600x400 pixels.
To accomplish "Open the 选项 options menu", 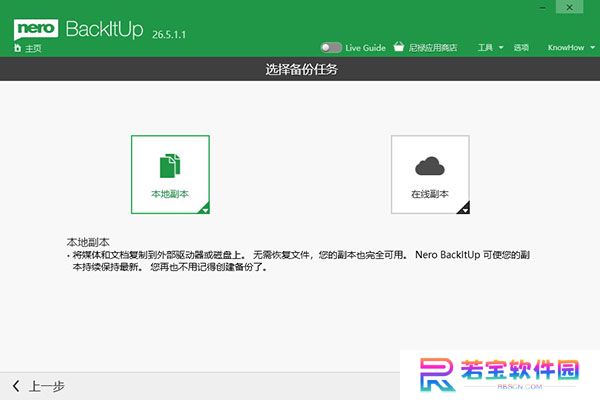I will tap(521, 48).
